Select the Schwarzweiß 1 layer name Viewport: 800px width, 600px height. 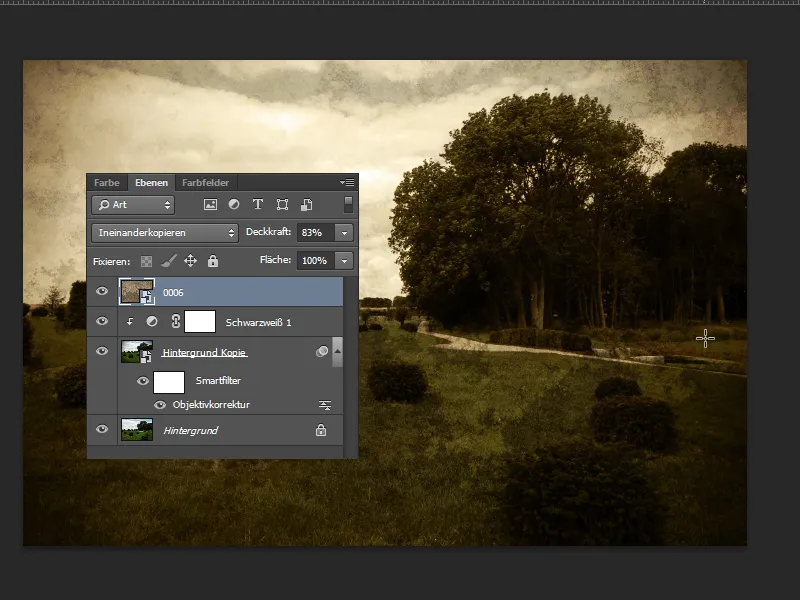258,322
